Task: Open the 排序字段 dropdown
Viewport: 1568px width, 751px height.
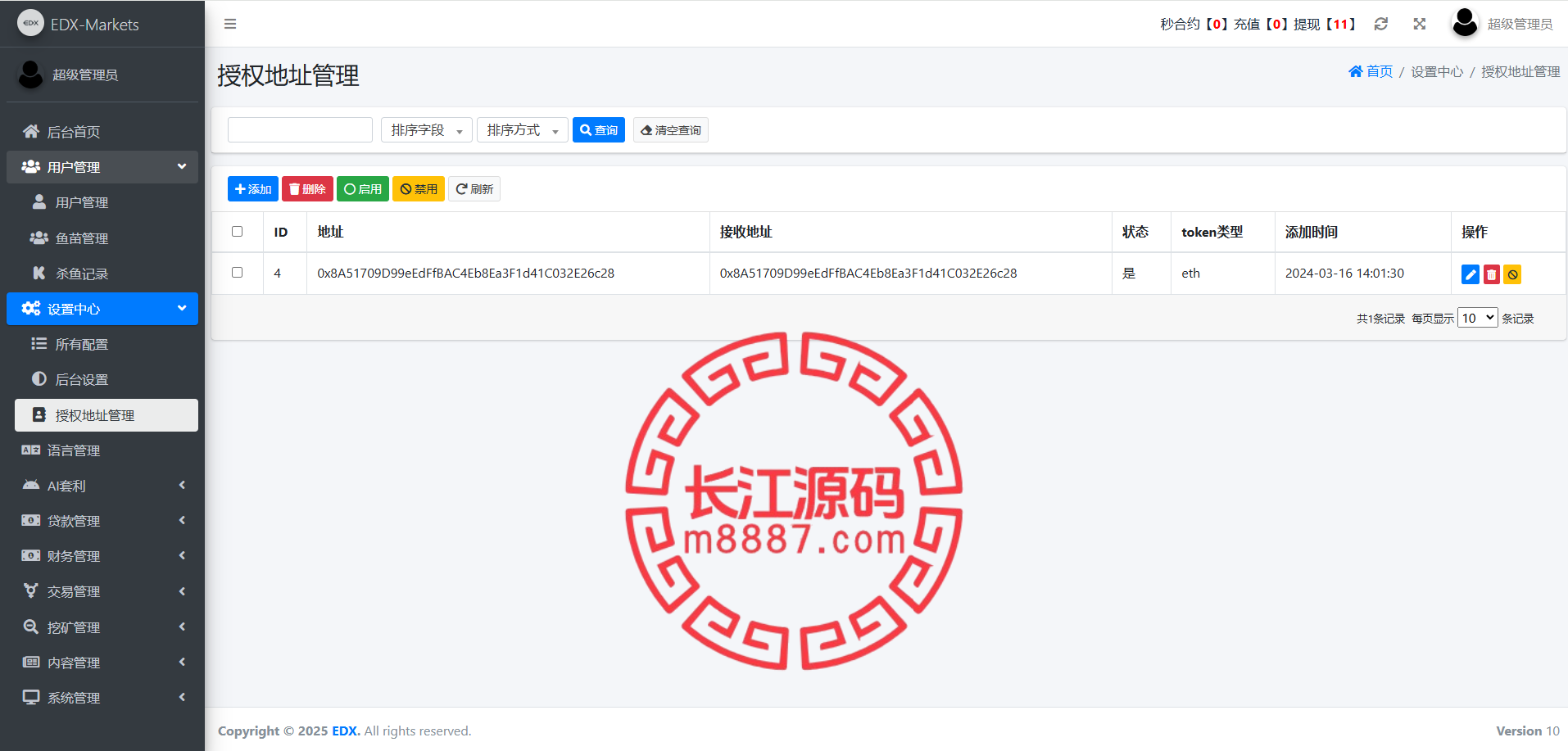Action: point(427,130)
